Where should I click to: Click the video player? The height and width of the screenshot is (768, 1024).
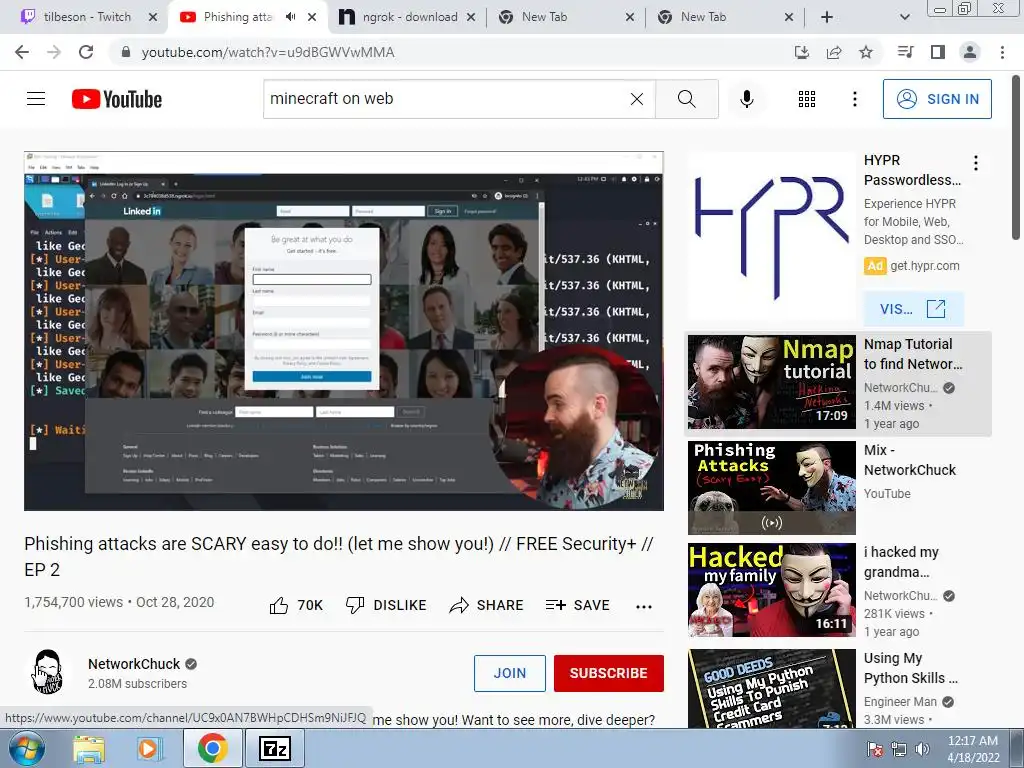(x=344, y=331)
